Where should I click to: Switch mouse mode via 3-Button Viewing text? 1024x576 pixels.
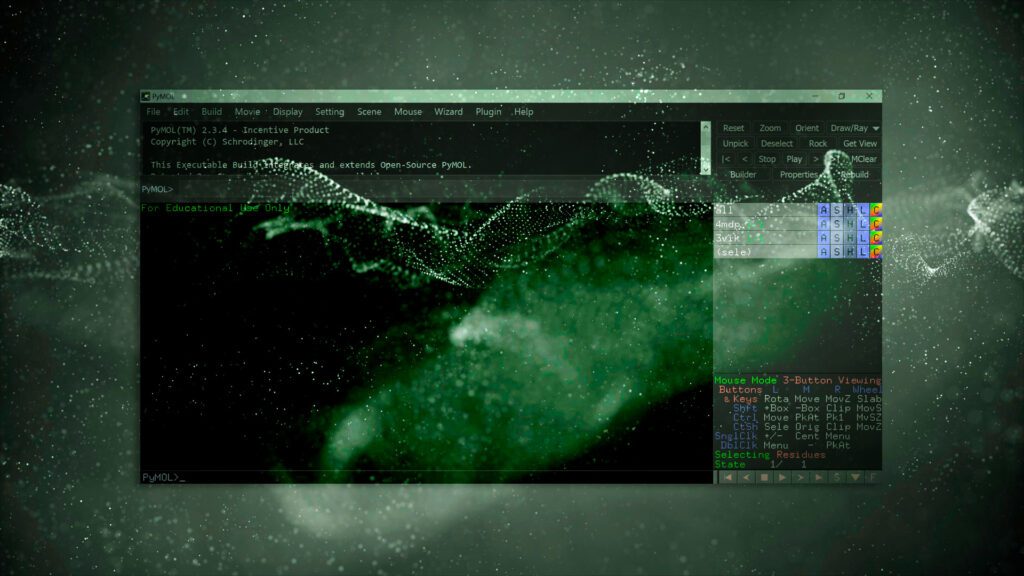tap(831, 380)
